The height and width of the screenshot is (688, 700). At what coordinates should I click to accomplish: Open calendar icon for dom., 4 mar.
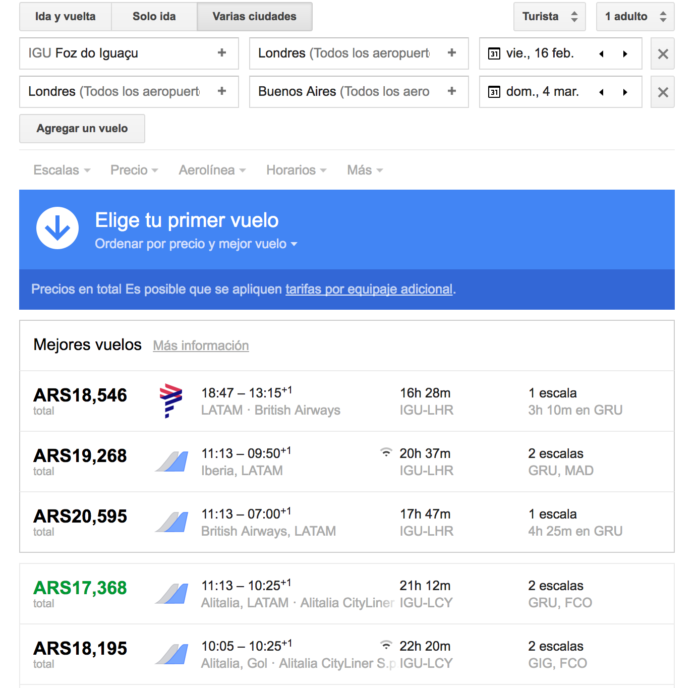494,92
